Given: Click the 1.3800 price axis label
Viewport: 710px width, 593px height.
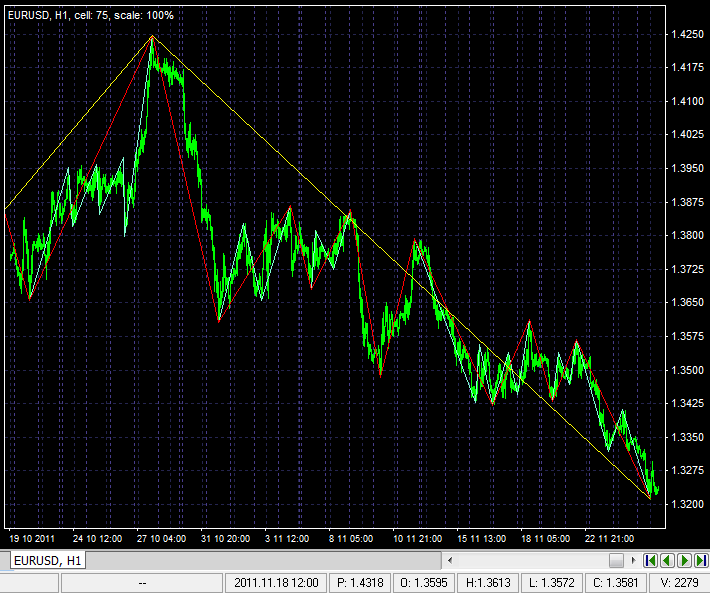Looking at the screenshot, I should (687, 235).
